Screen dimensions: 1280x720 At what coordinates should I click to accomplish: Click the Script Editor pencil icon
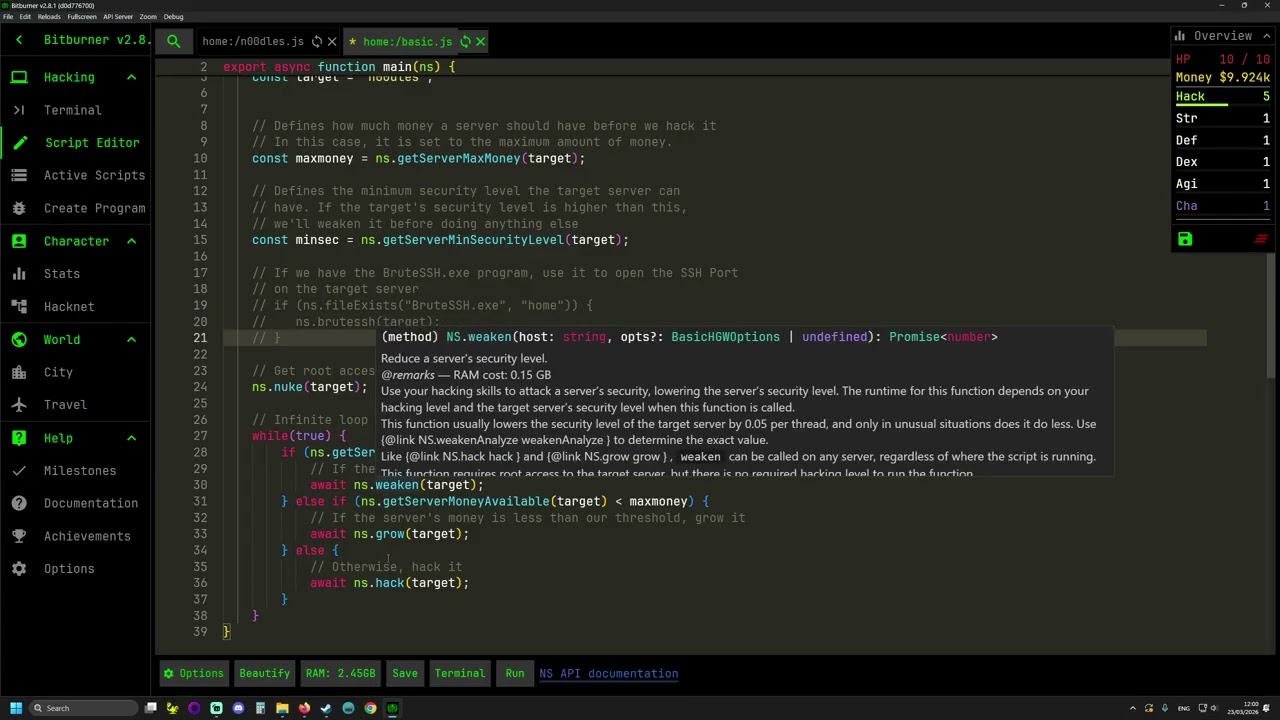(x=19, y=143)
